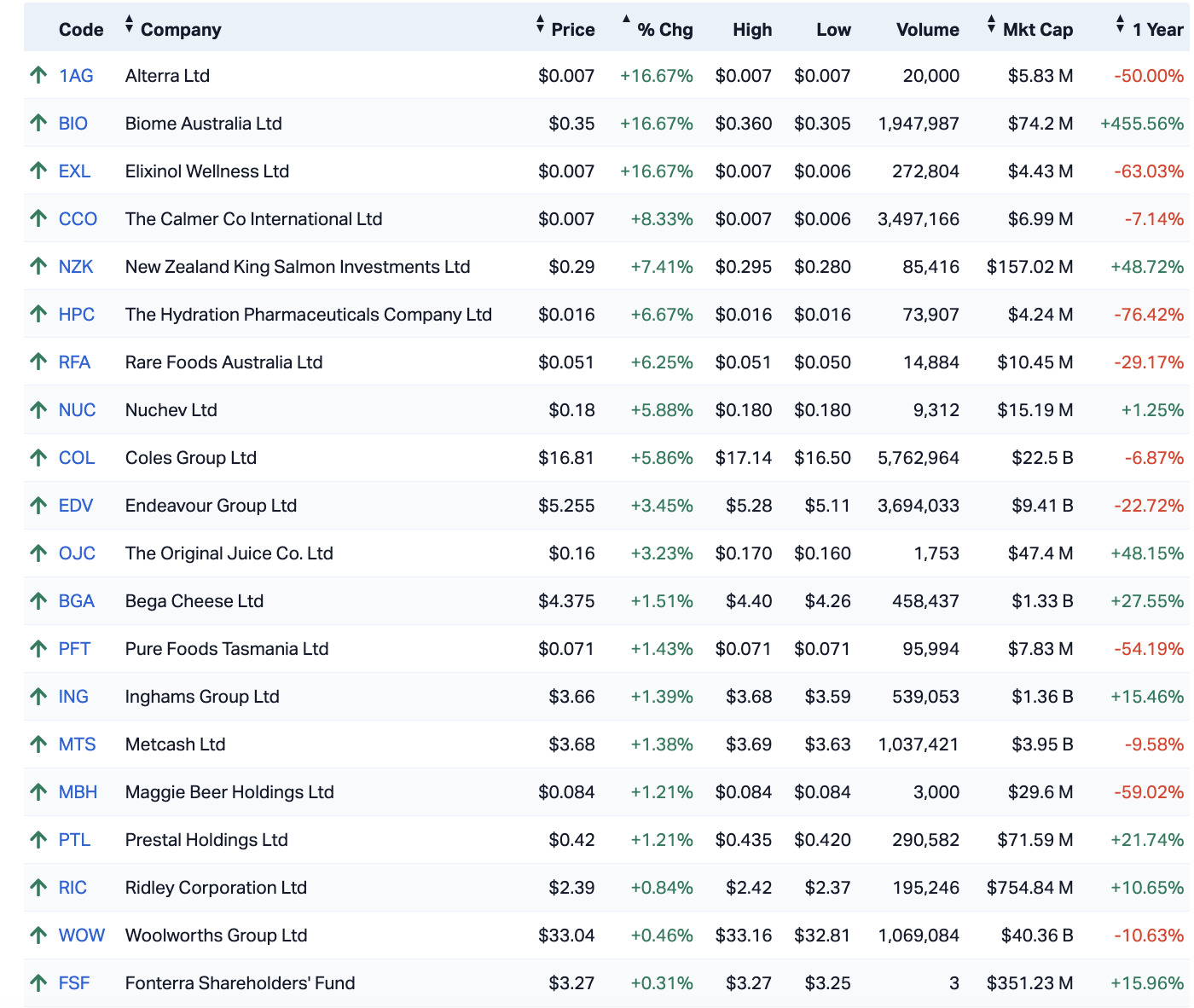Open the RIC stock code link

(72, 887)
